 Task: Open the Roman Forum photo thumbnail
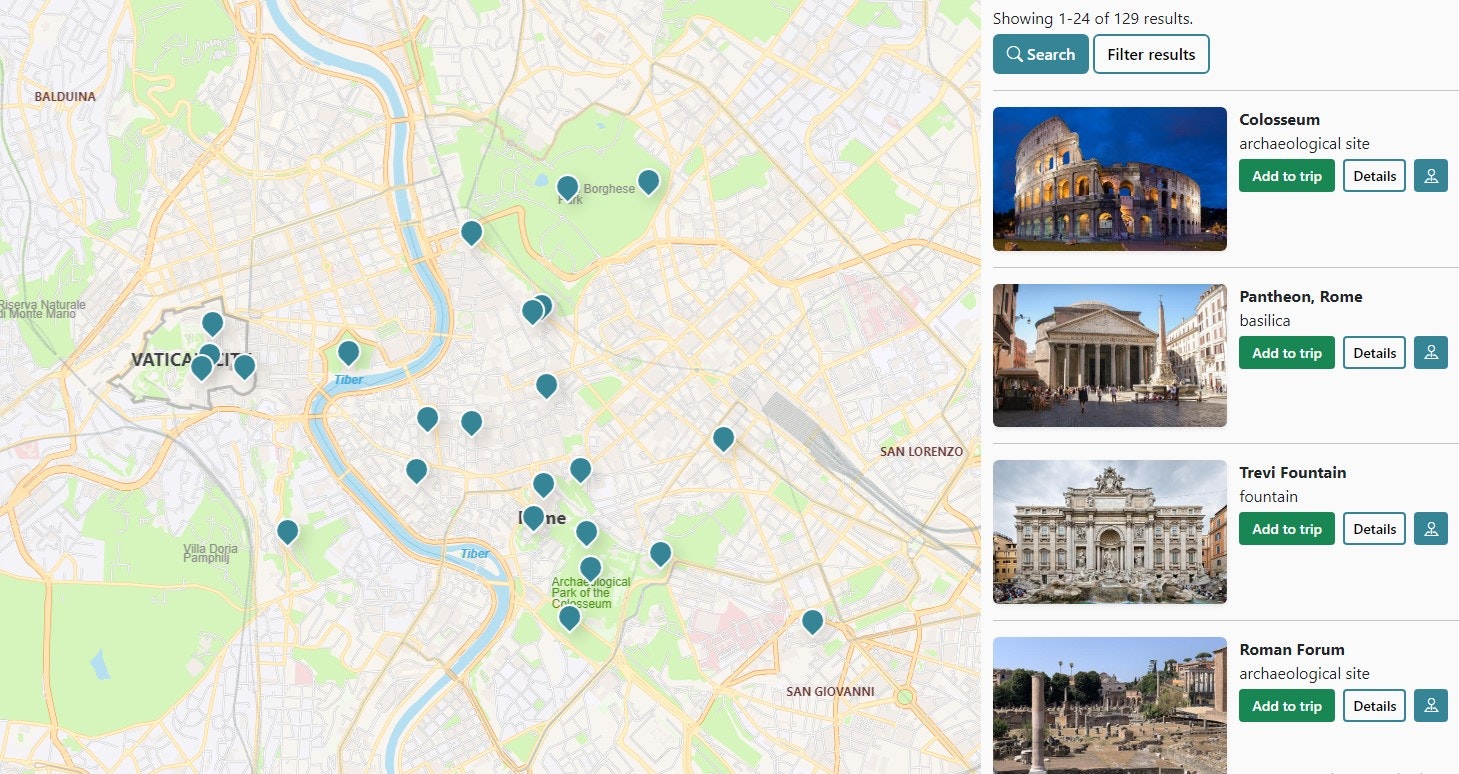pos(1110,705)
